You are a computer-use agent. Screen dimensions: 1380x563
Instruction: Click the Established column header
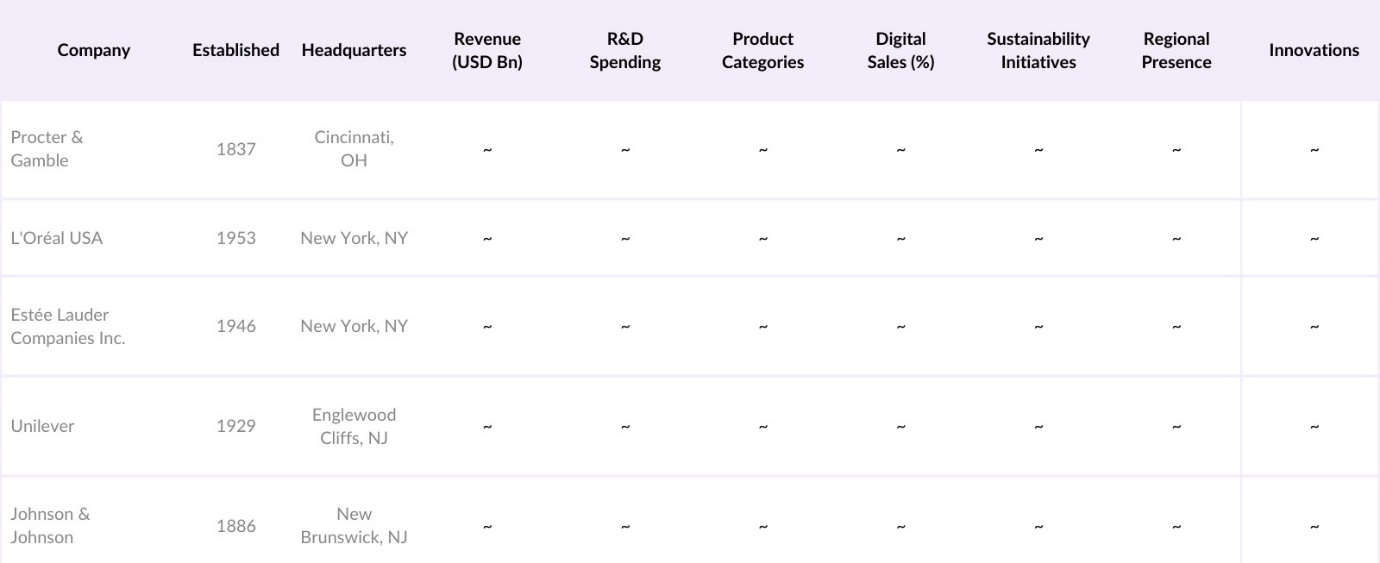(x=236, y=50)
